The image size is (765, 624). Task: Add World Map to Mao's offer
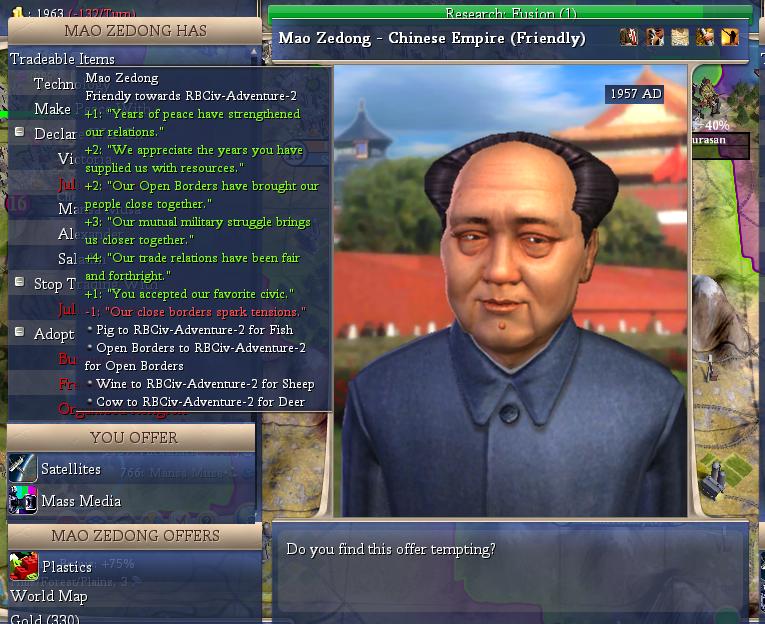49,596
